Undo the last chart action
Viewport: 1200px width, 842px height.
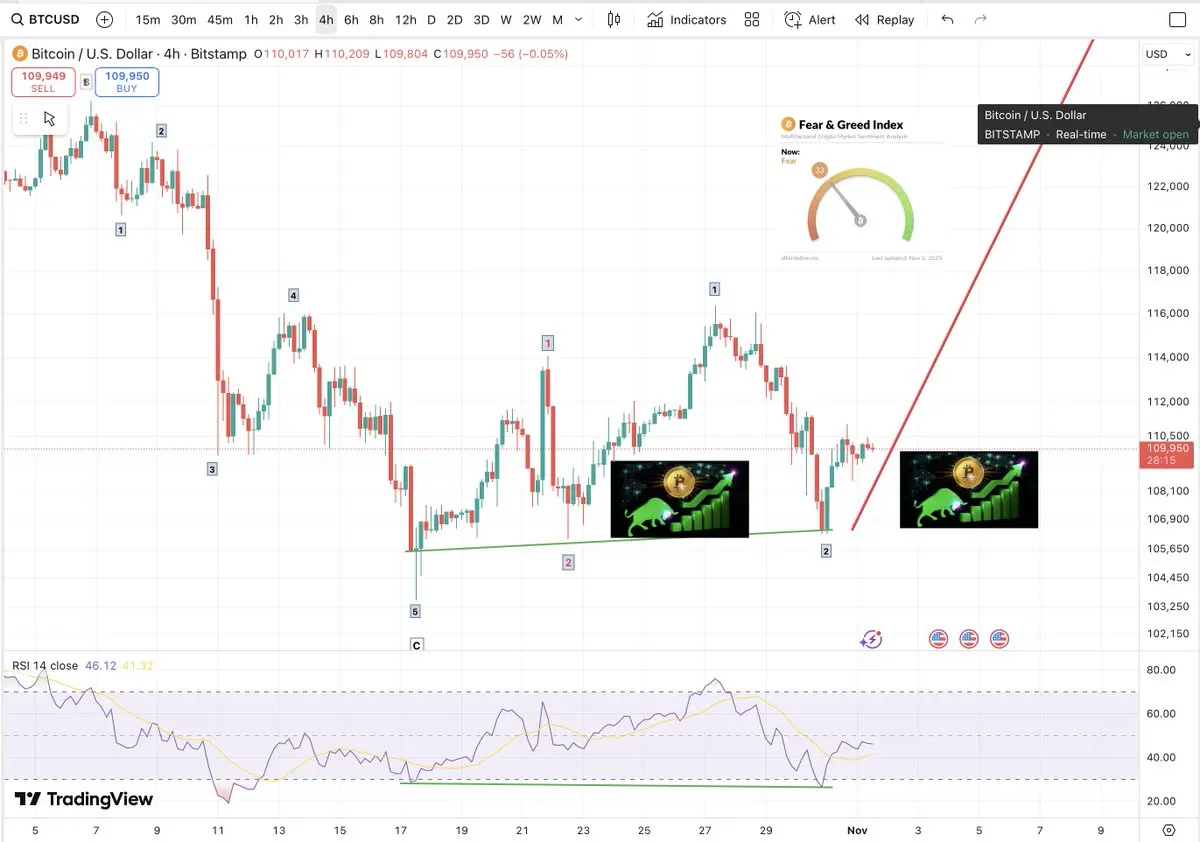click(947, 19)
